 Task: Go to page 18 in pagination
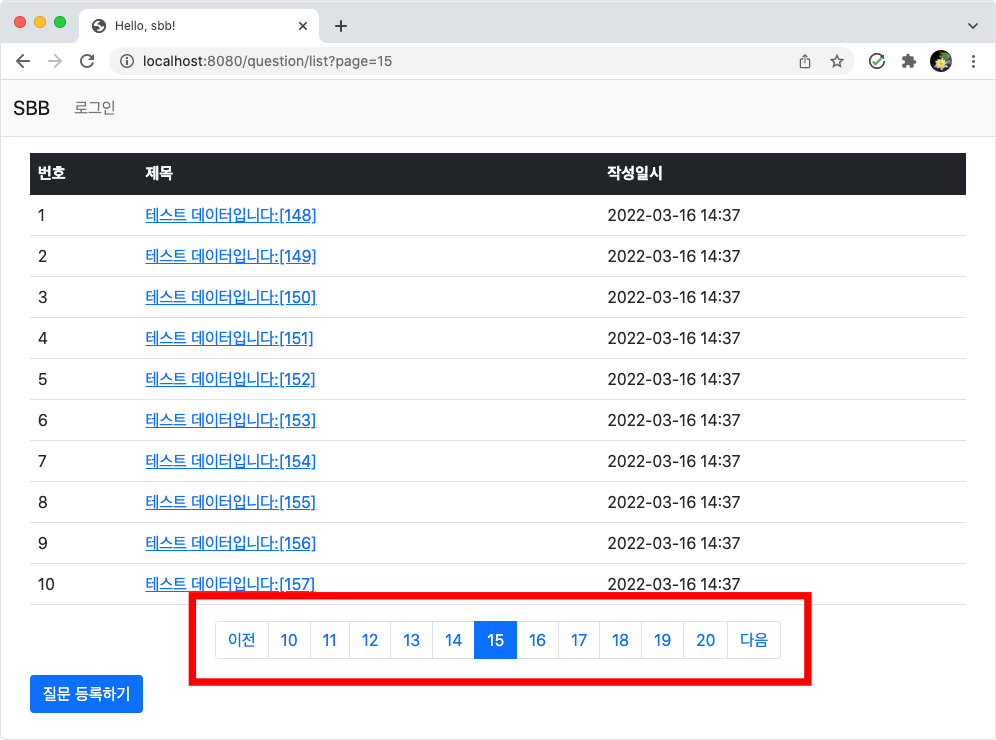pos(621,640)
